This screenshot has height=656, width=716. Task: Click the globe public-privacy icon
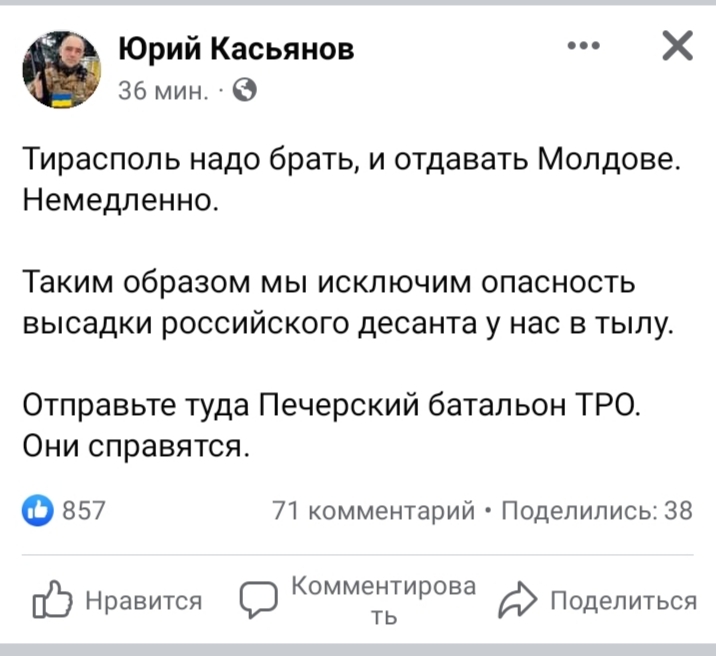[x=245, y=91]
